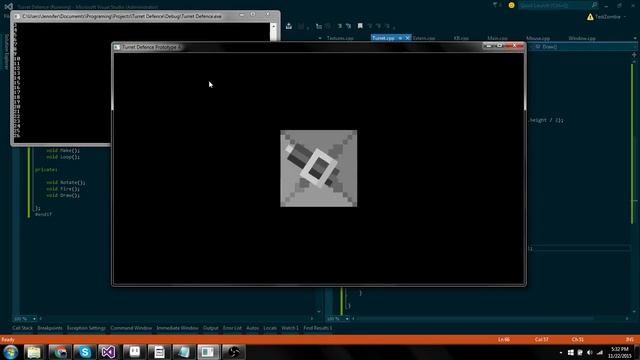Switch to the running game window taskbar icon
Image resolution: width=640 pixels, height=360 pixels.
(208, 352)
